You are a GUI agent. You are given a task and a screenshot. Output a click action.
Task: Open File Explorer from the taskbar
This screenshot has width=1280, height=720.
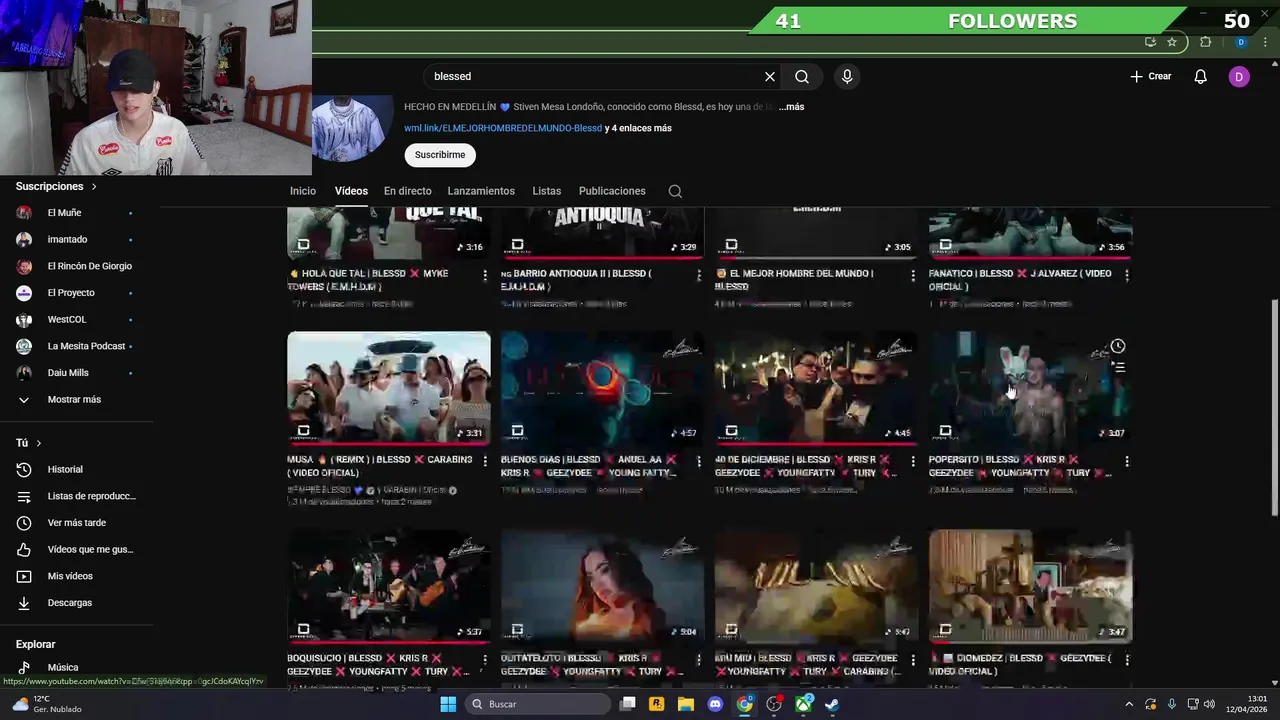click(x=686, y=704)
